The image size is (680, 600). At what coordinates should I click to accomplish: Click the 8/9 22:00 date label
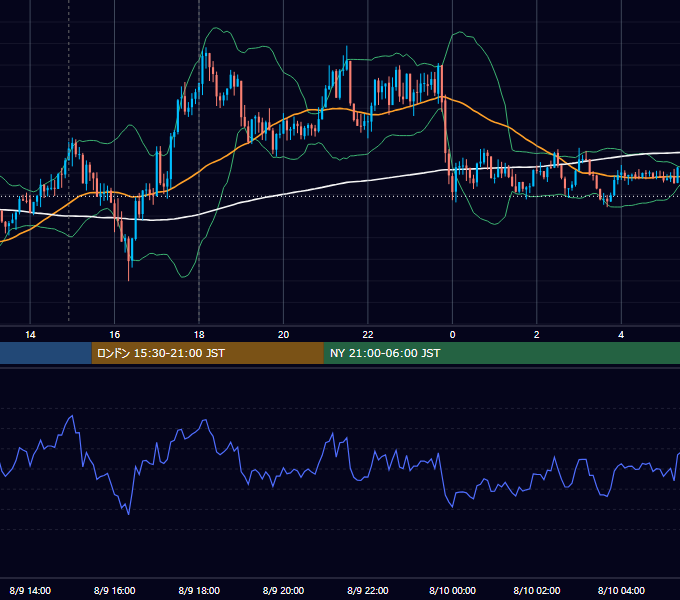(x=368, y=590)
